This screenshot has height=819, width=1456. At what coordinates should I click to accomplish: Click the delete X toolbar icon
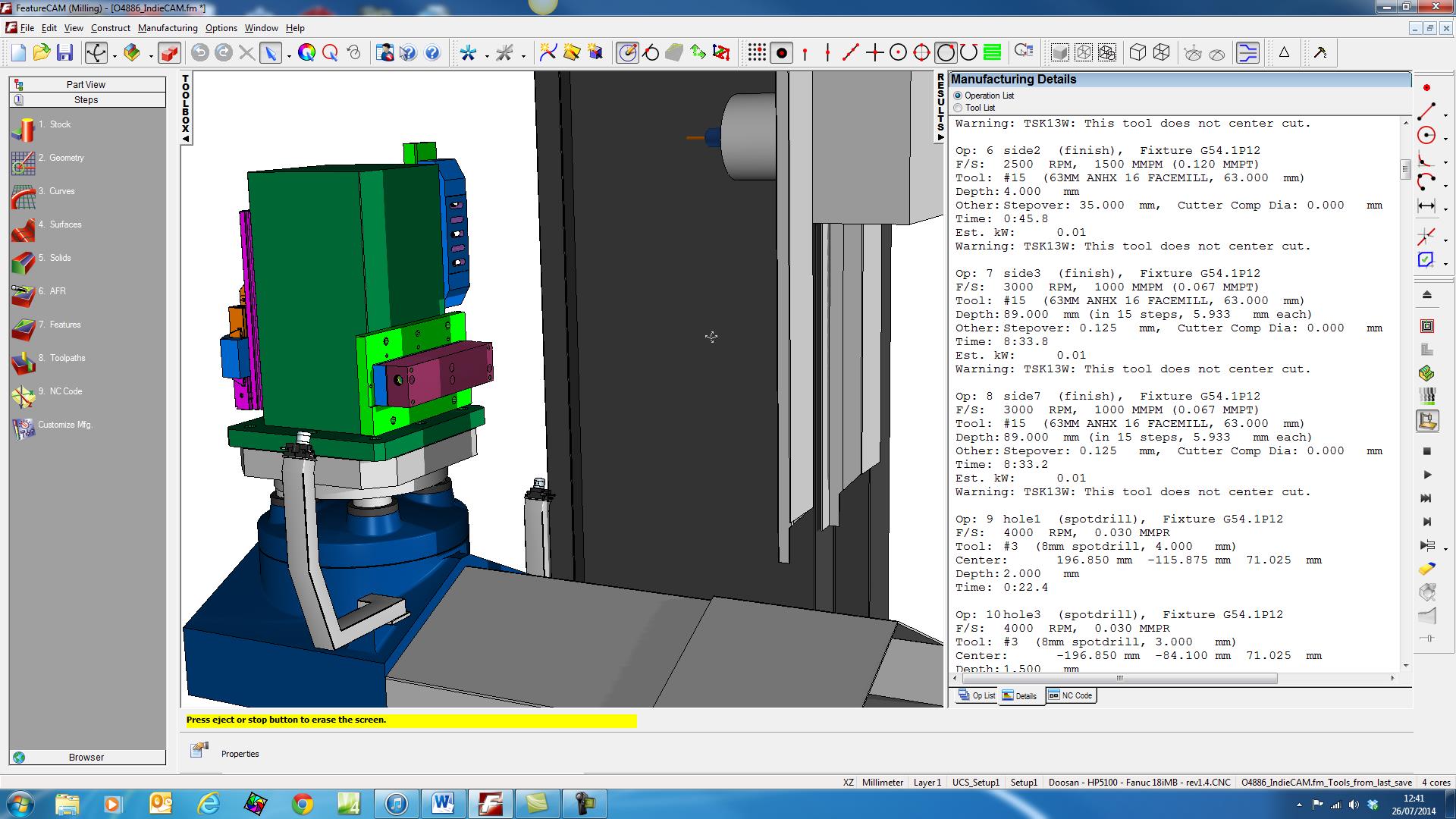[x=246, y=52]
